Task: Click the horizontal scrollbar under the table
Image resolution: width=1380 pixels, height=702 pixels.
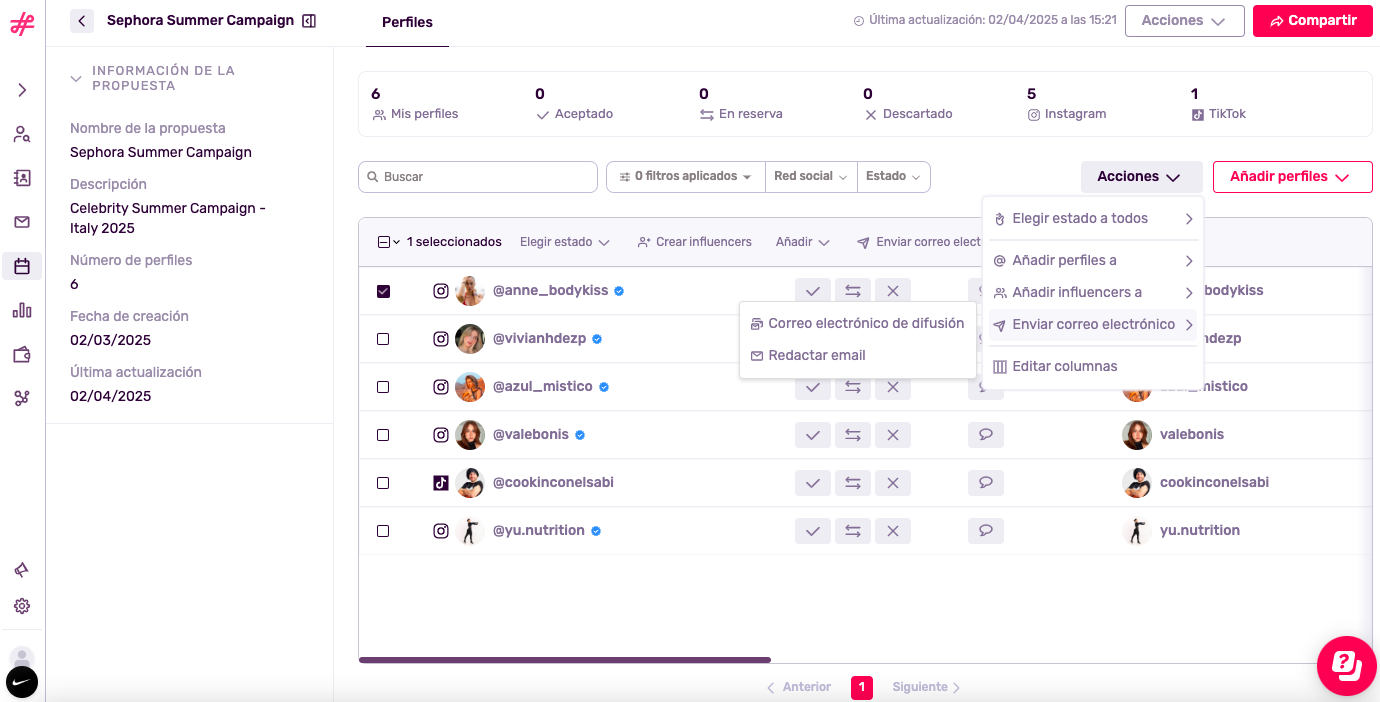Action: tap(565, 660)
